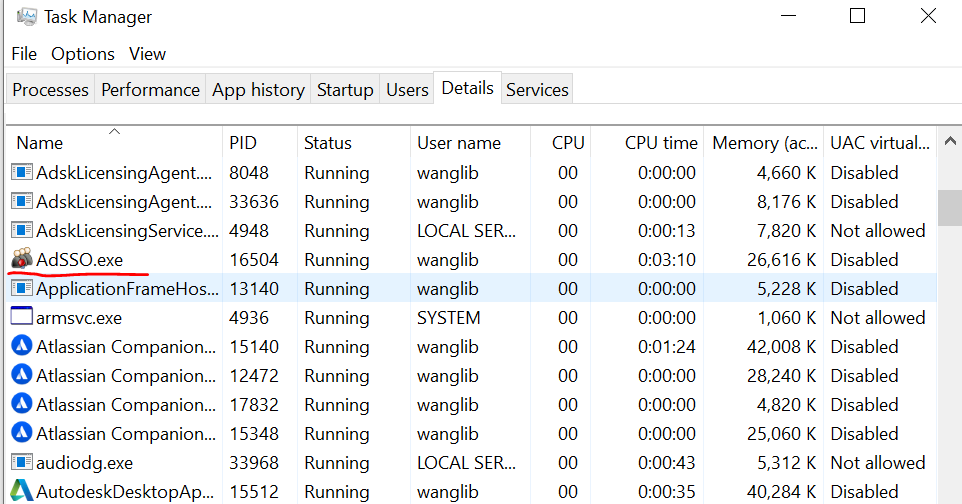Sort by the PID column header
The height and width of the screenshot is (504, 962).
(243, 144)
